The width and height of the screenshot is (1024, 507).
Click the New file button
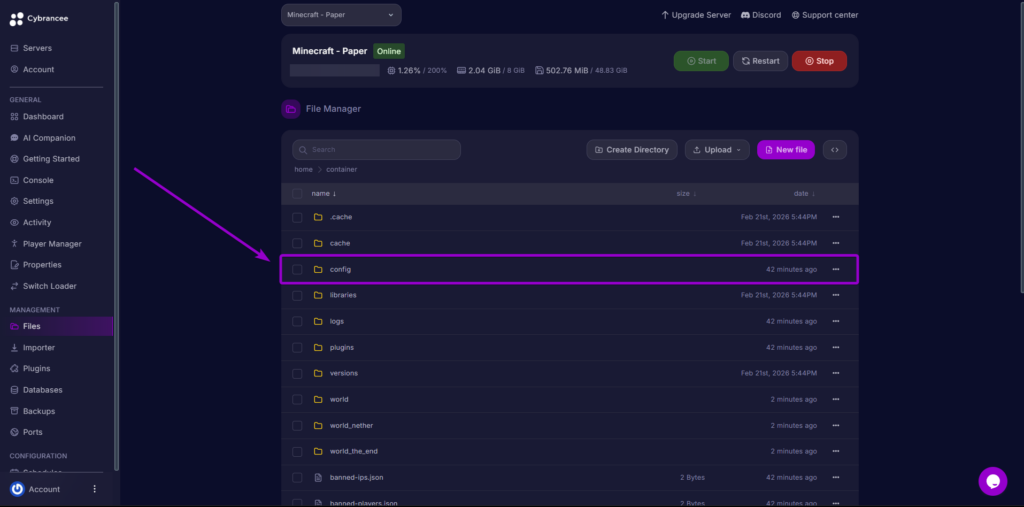786,150
